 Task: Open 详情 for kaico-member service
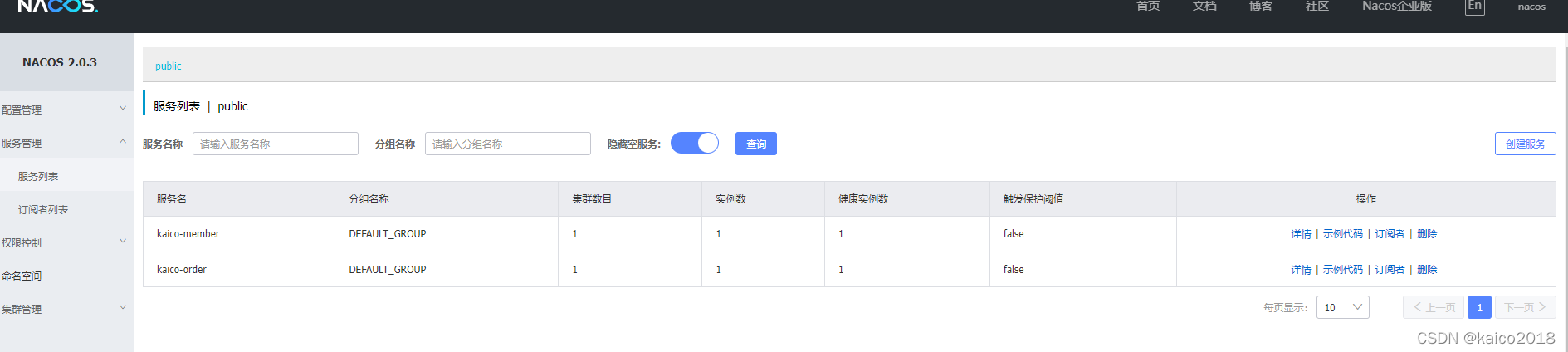click(x=1301, y=234)
